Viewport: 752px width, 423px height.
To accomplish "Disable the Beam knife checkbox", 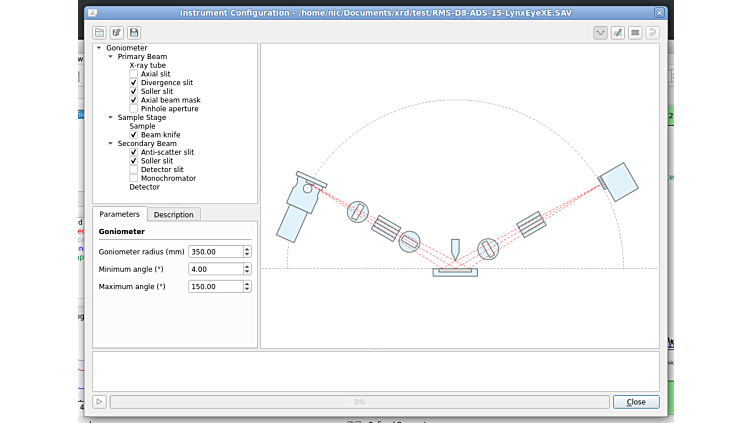I will click(134, 135).
